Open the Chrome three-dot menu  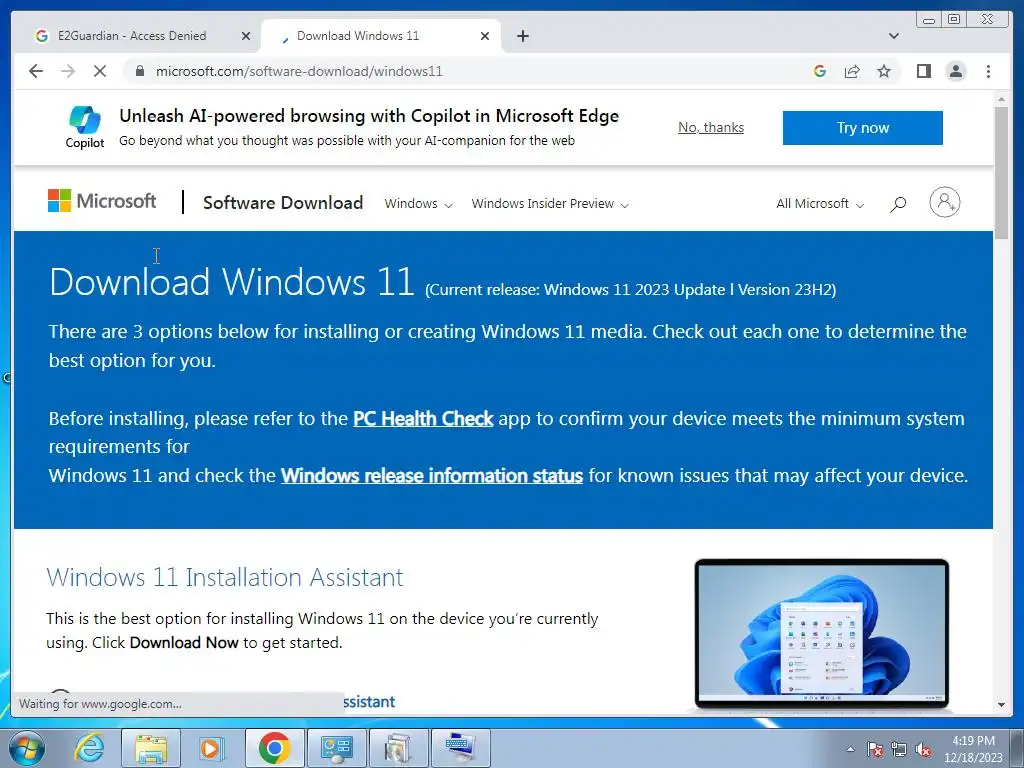(989, 71)
